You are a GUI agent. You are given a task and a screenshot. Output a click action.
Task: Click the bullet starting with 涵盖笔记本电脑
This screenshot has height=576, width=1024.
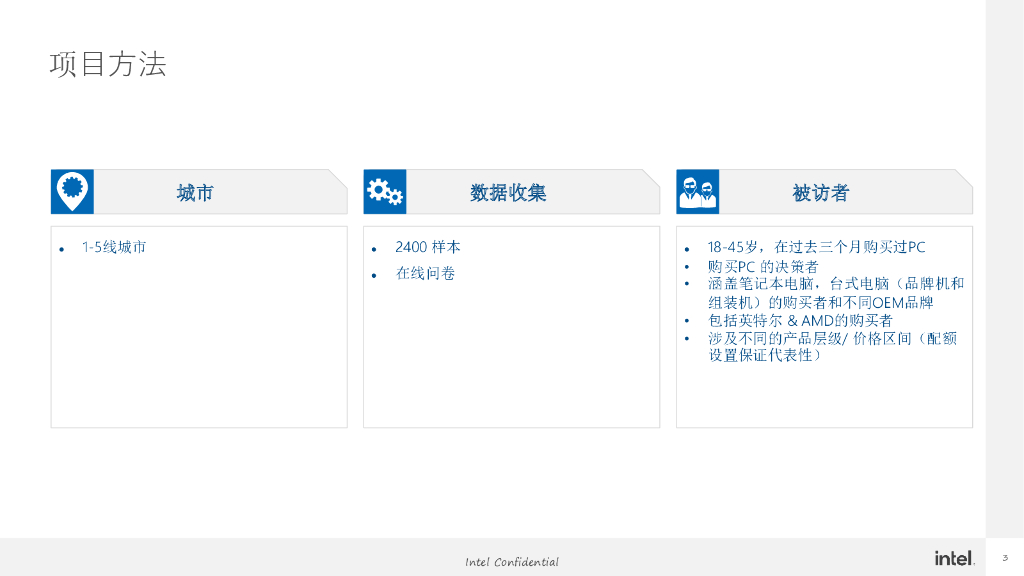click(836, 293)
